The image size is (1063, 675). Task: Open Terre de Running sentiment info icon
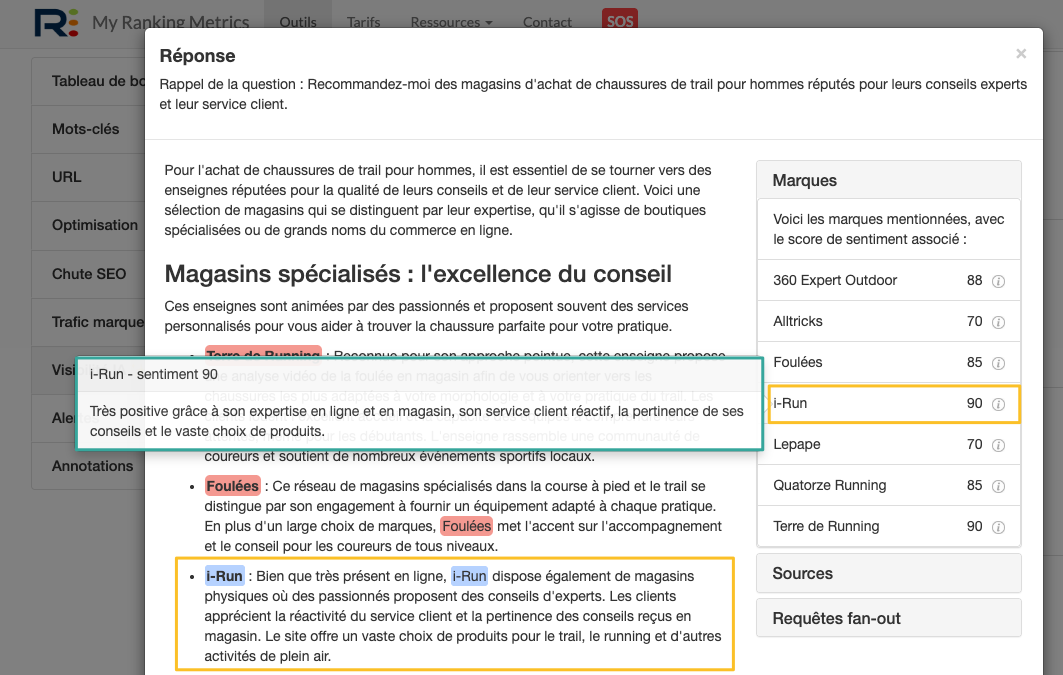coord(997,526)
